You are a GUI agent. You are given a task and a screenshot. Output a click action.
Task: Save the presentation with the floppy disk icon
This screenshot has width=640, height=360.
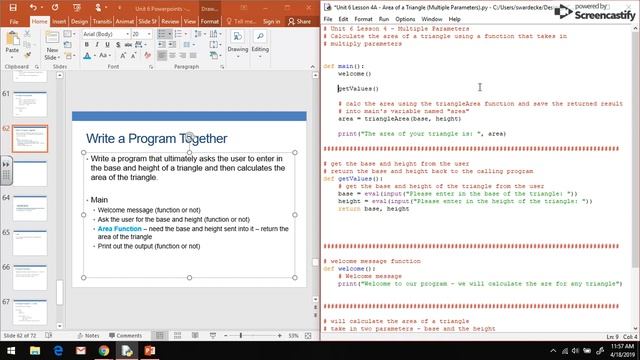[x=13, y=7]
